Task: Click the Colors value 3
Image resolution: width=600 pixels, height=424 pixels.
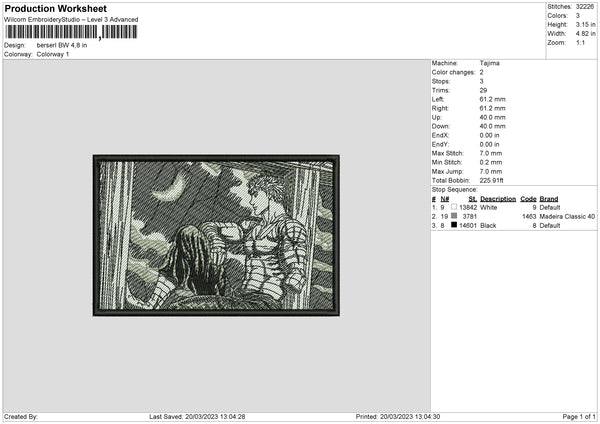Action: pos(578,16)
